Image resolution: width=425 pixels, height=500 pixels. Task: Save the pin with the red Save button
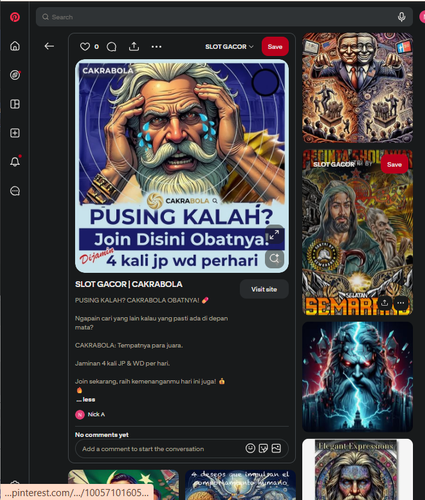coord(275,47)
